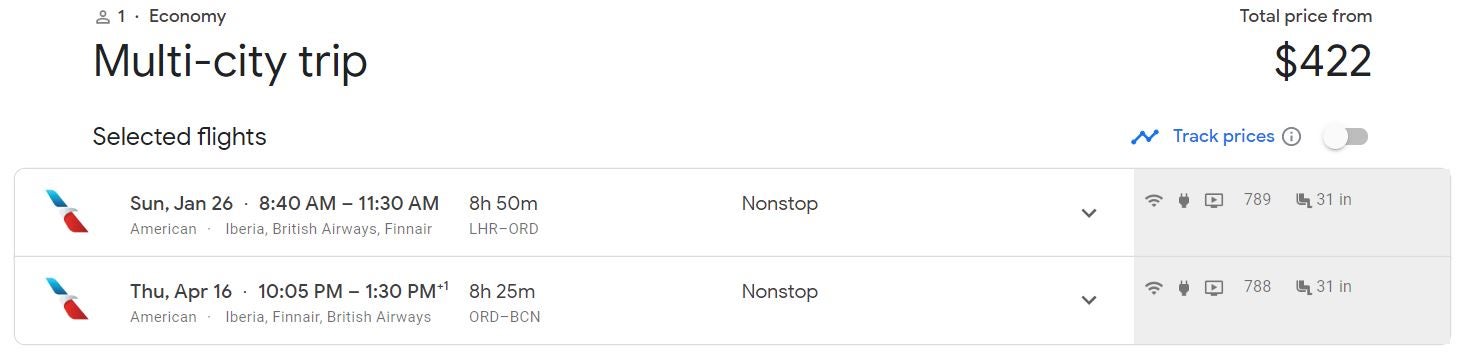Click video screen icon on first flight

click(x=1214, y=201)
